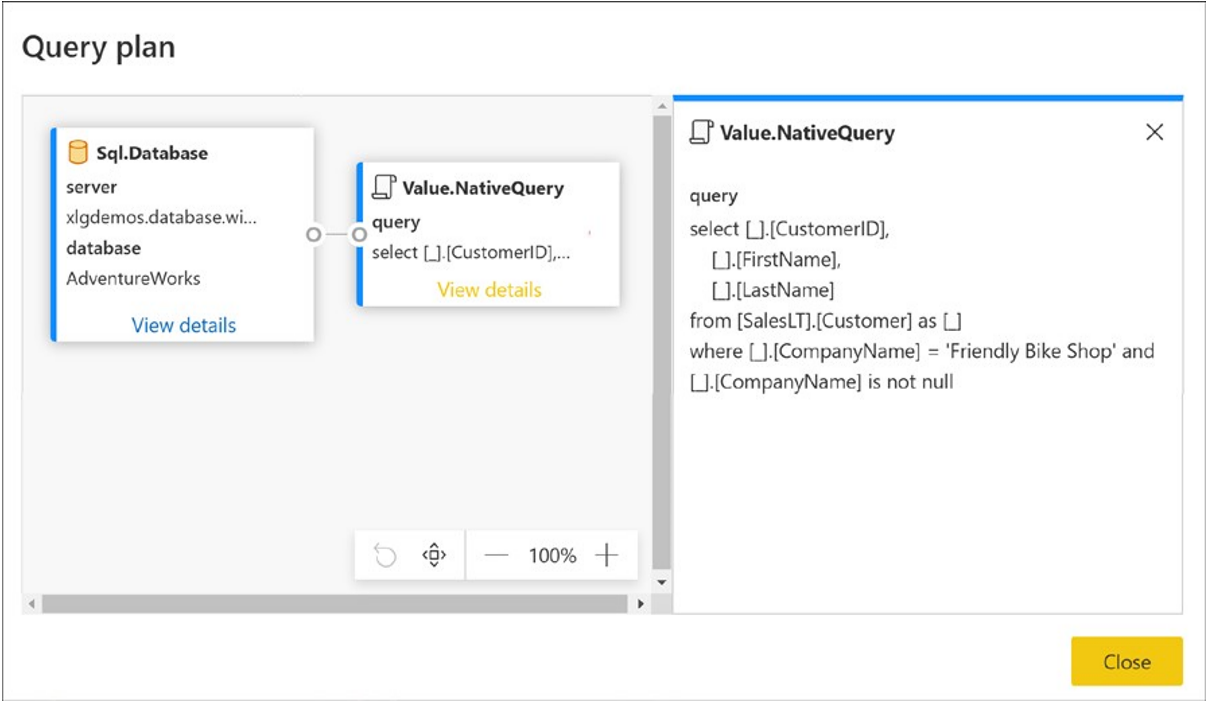Click the Sql.Database output connector circle

pos(314,234)
